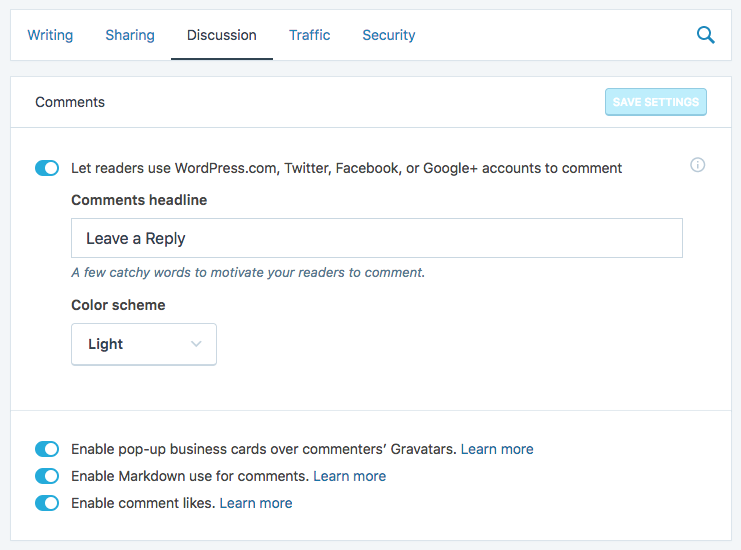Image resolution: width=741 pixels, height=550 pixels.
Task: Follow Learn more link for Markdown comments
Action: pyautogui.click(x=350, y=476)
